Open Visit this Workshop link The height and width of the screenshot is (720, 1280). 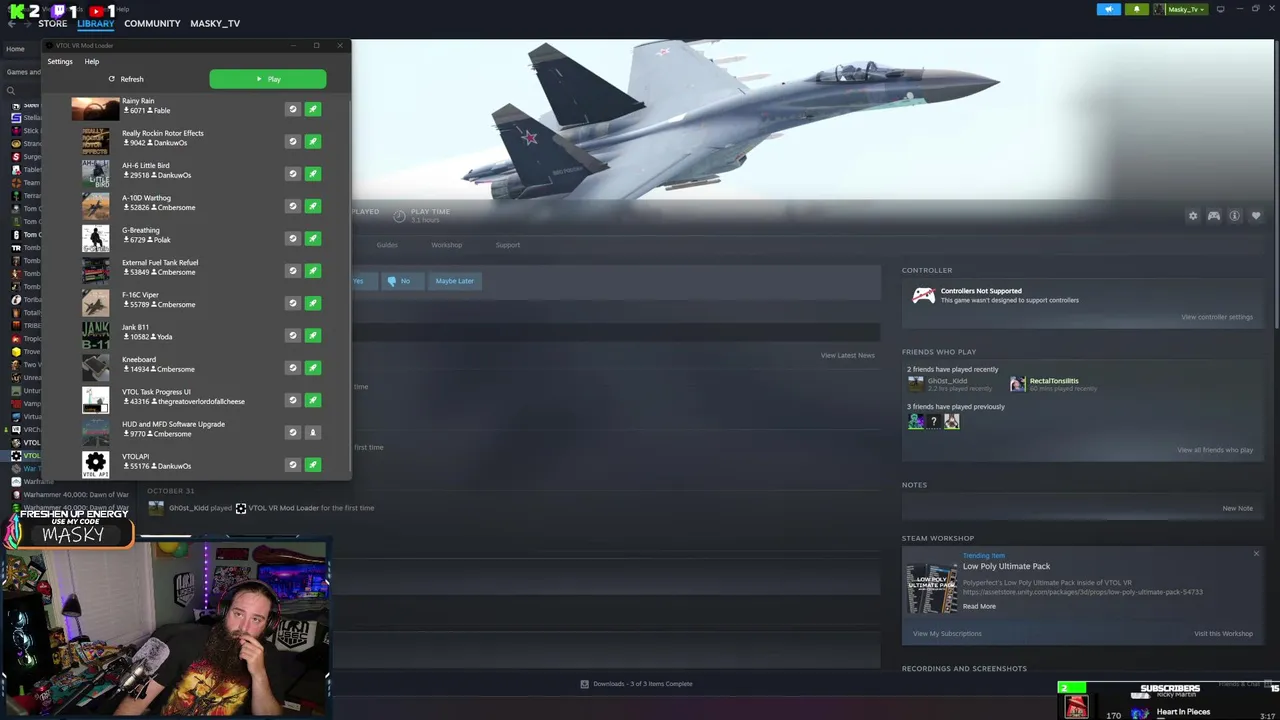point(1223,633)
